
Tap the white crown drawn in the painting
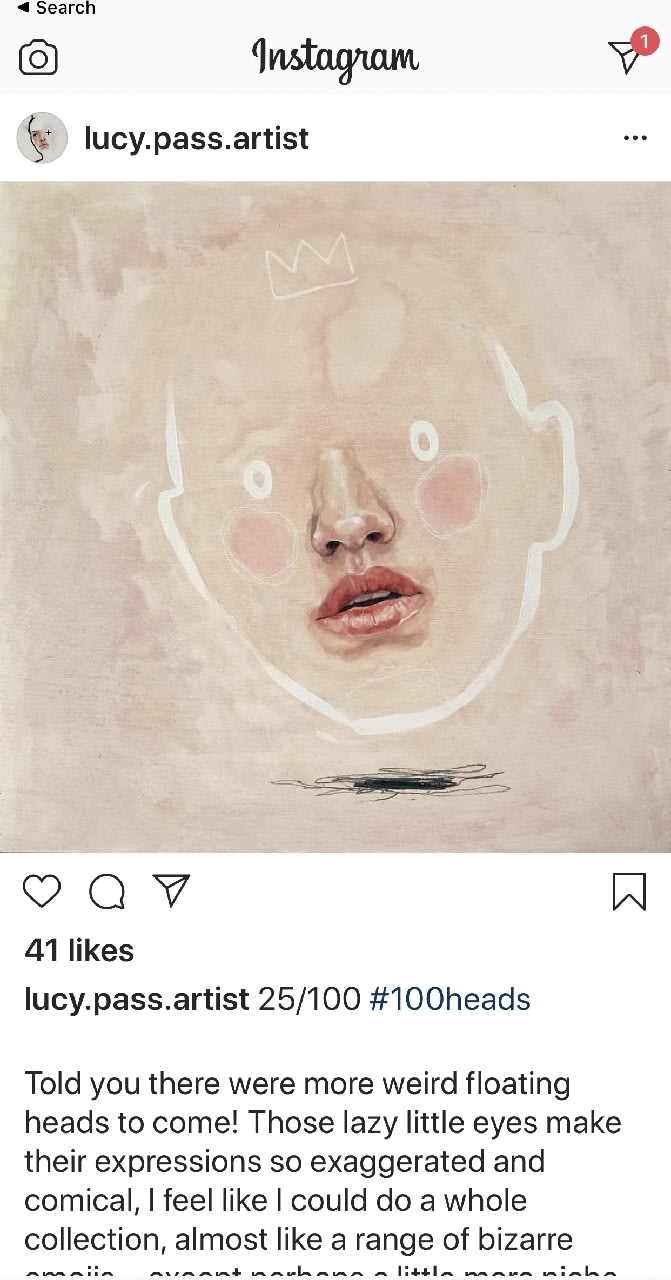click(x=310, y=266)
